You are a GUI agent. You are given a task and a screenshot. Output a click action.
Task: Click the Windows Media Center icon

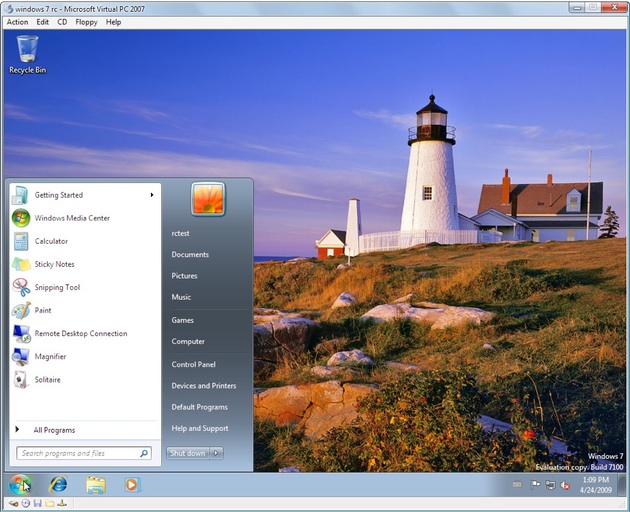pos(20,218)
